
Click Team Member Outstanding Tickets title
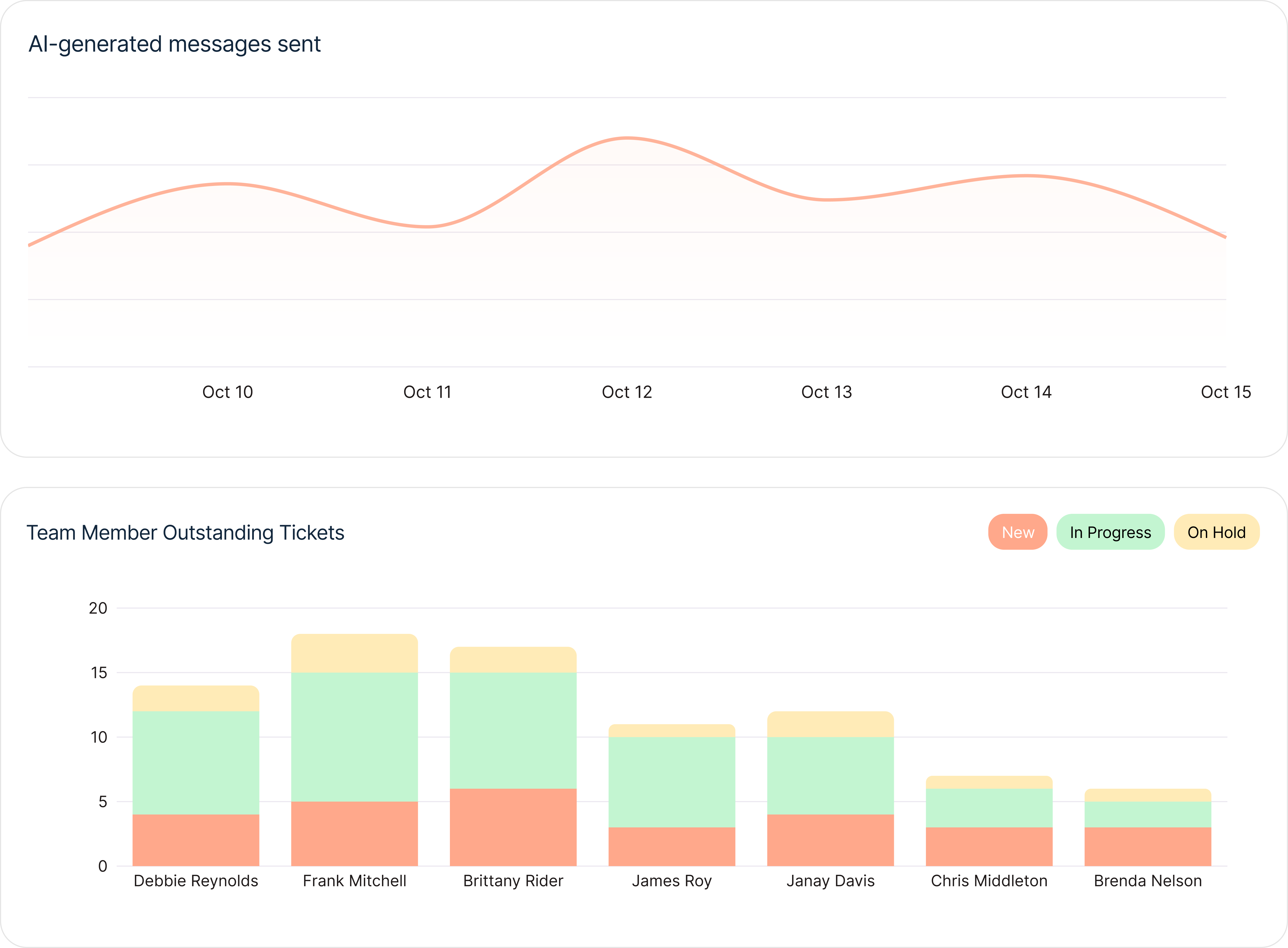[x=185, y=533]
